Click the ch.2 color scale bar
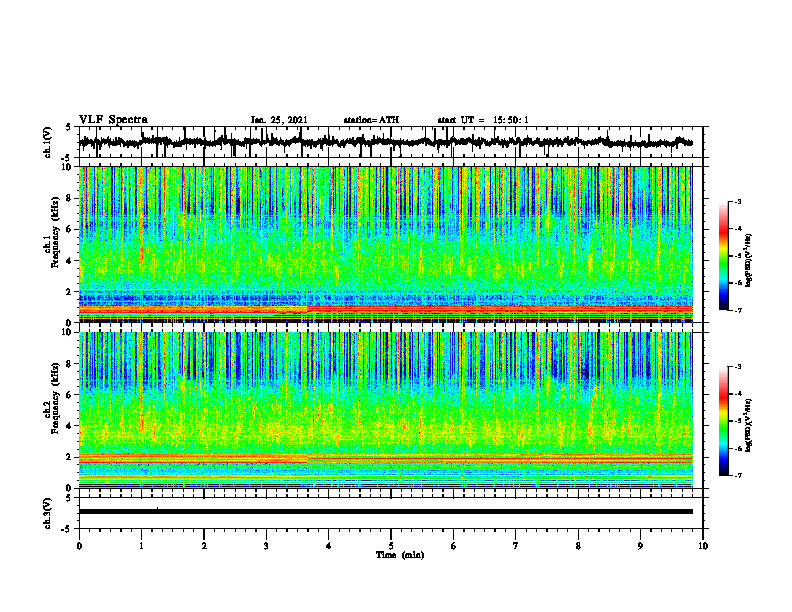The image size is (792, 612). (x=723, y=421)
